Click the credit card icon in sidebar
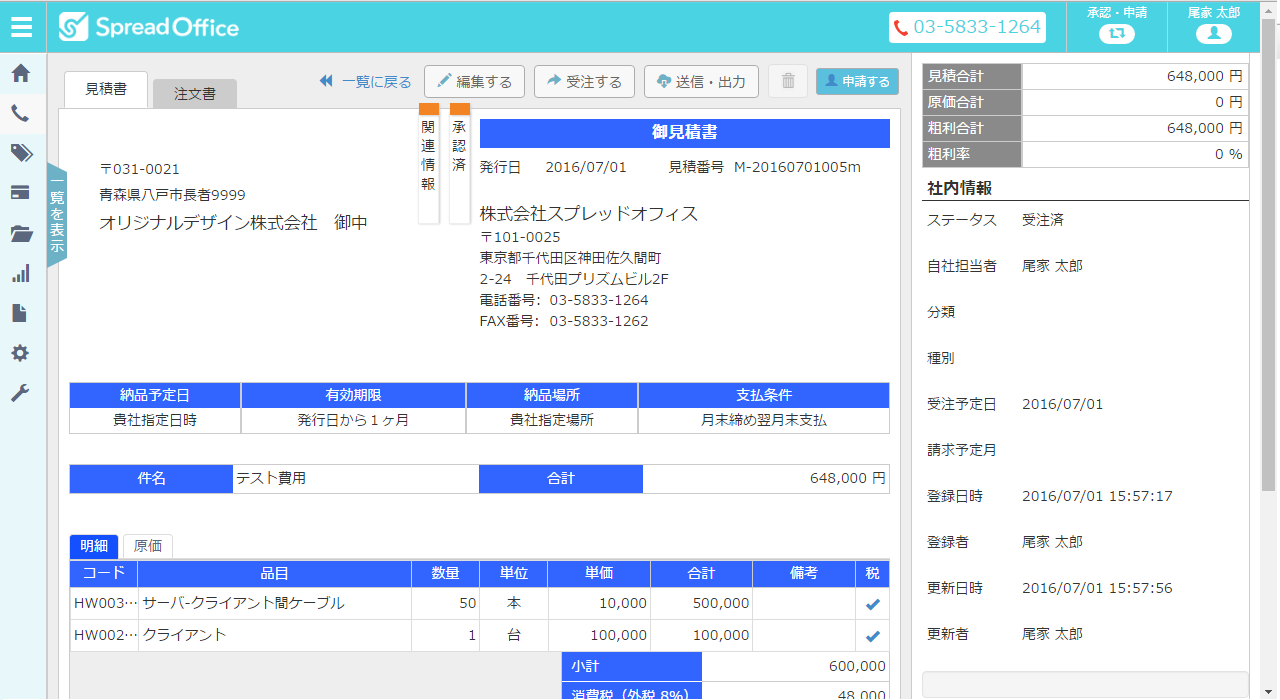Screen dimensions: 1280x700 pos(20,193)
